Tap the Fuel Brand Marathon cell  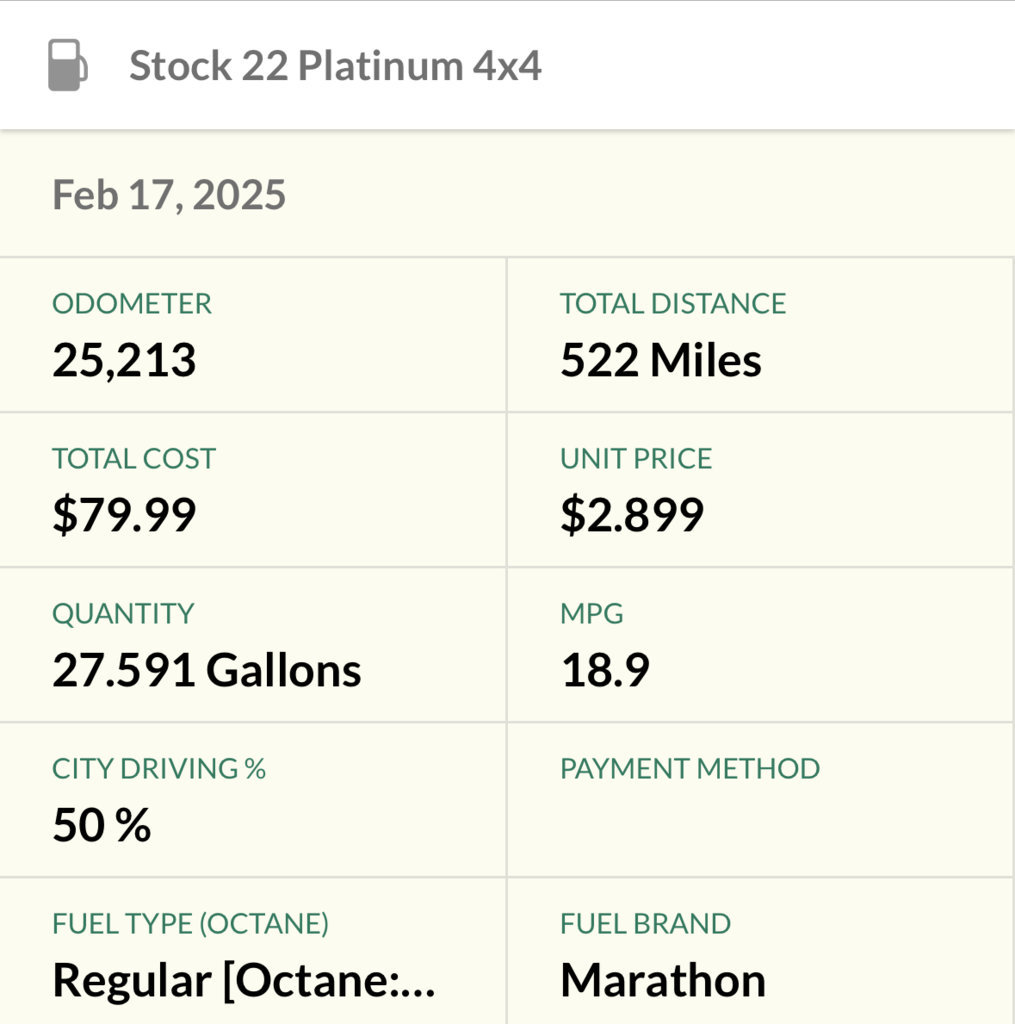pyautogui.click(x=760, y=952)
